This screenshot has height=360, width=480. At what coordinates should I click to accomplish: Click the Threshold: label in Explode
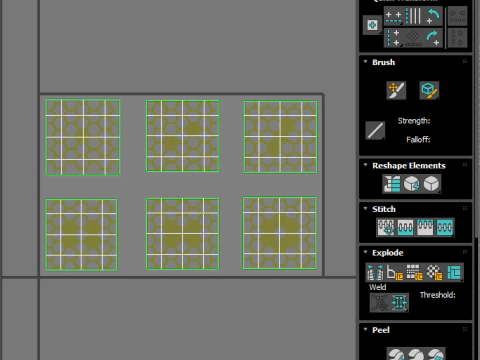438,295
